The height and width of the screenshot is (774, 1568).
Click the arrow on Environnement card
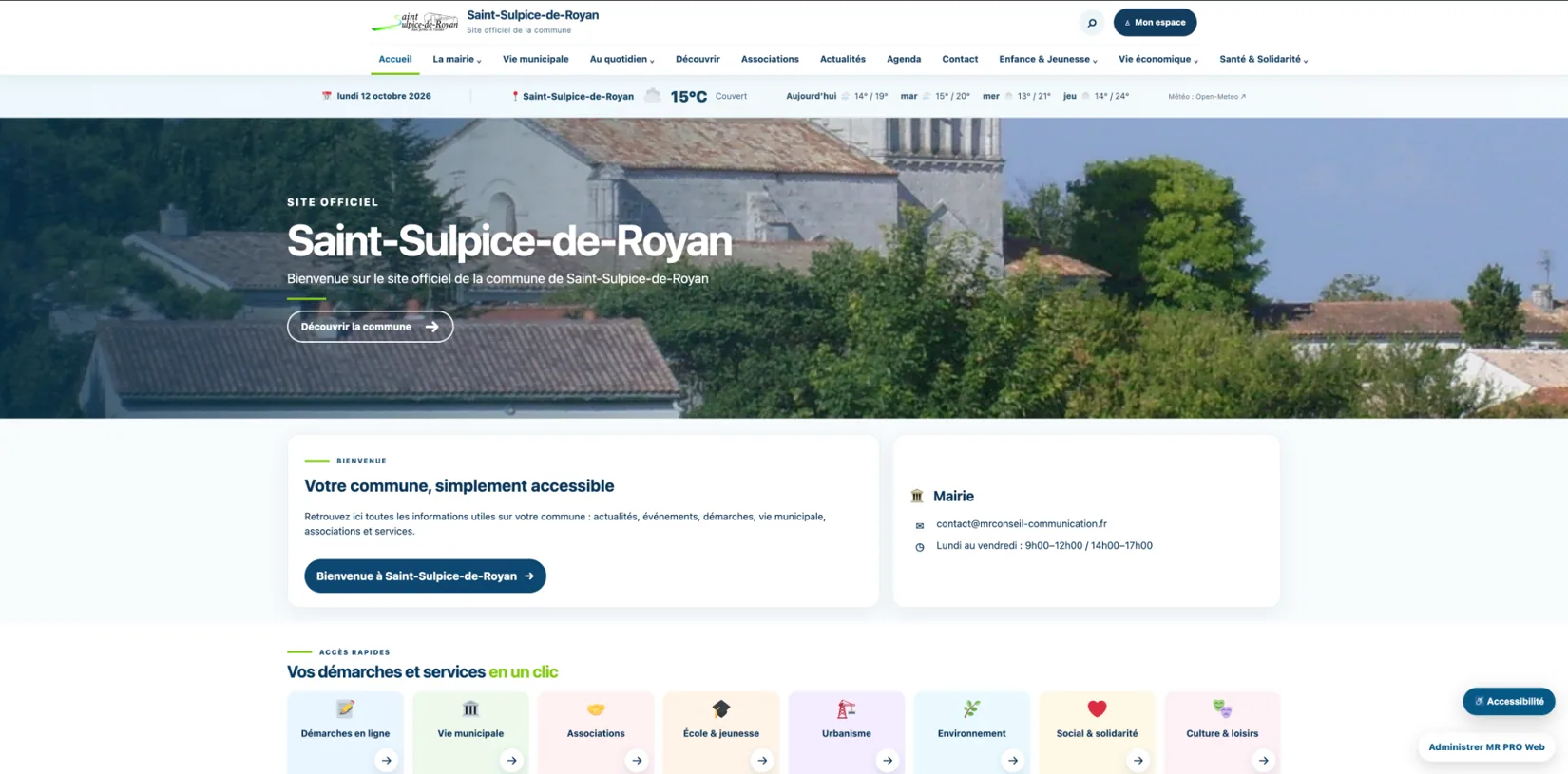point(1013,760)
